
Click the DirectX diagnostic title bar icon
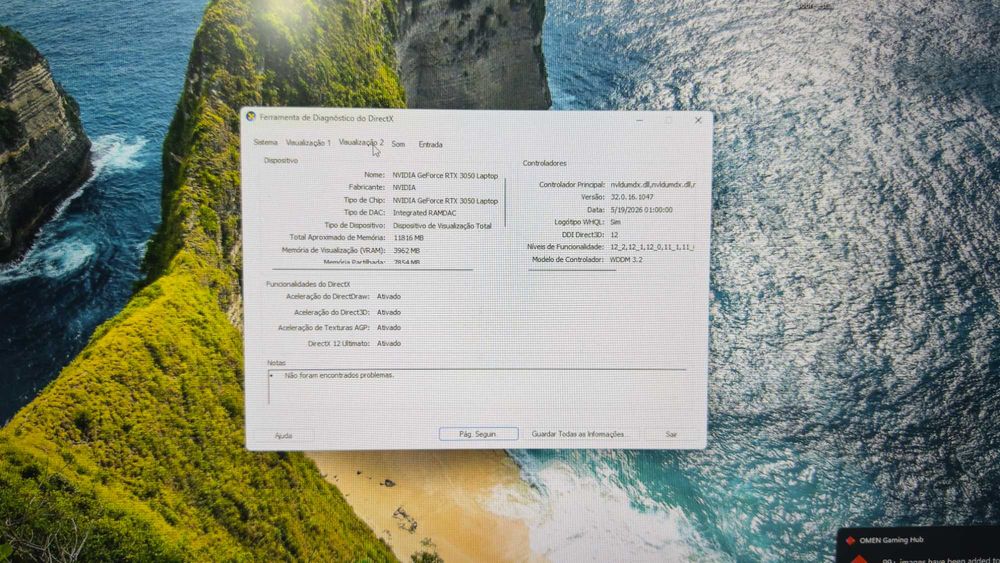251,117
